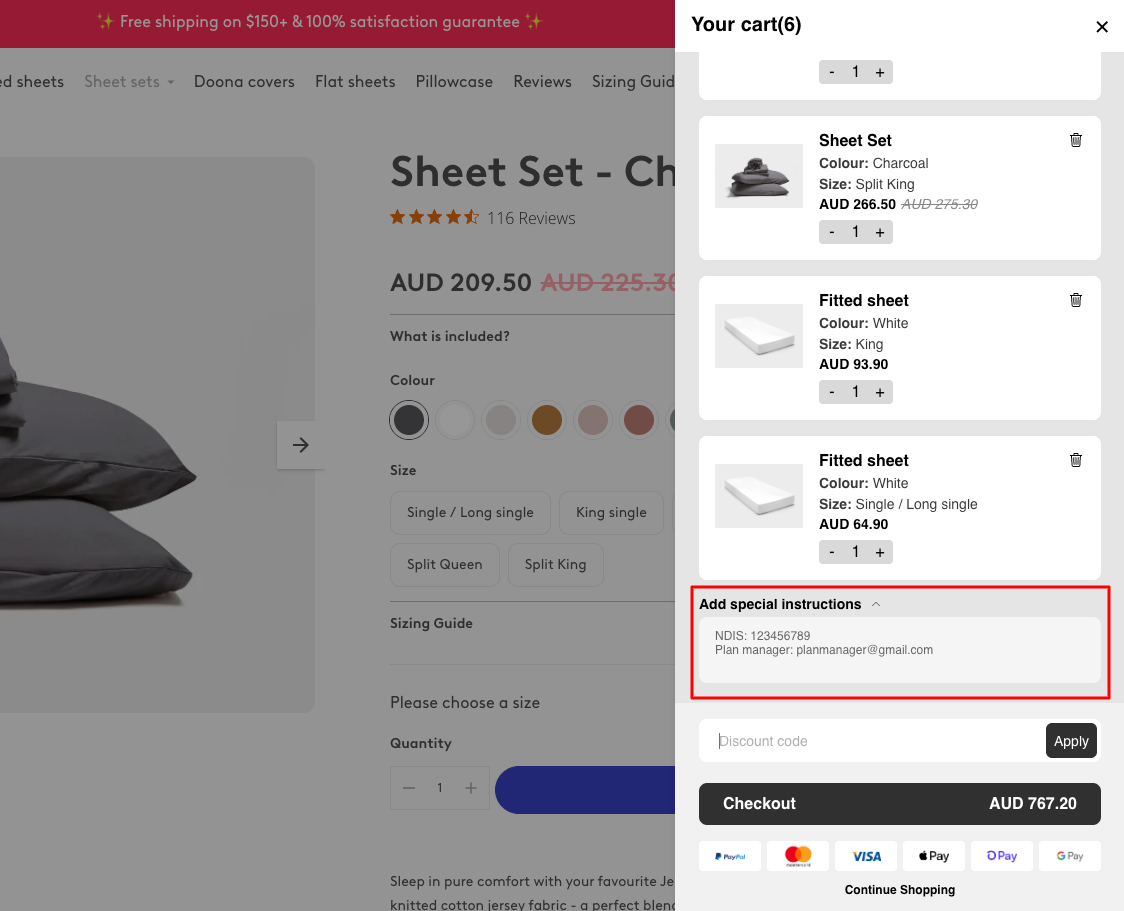Screen dimensions: 1124x911
Task: Expand the Sizing Guide section
Action: [x=430, y=623]
